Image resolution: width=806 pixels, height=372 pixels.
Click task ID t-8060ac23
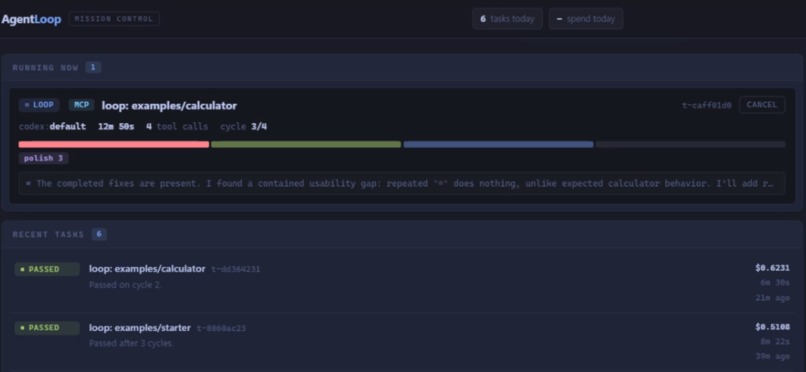point(222,328)
